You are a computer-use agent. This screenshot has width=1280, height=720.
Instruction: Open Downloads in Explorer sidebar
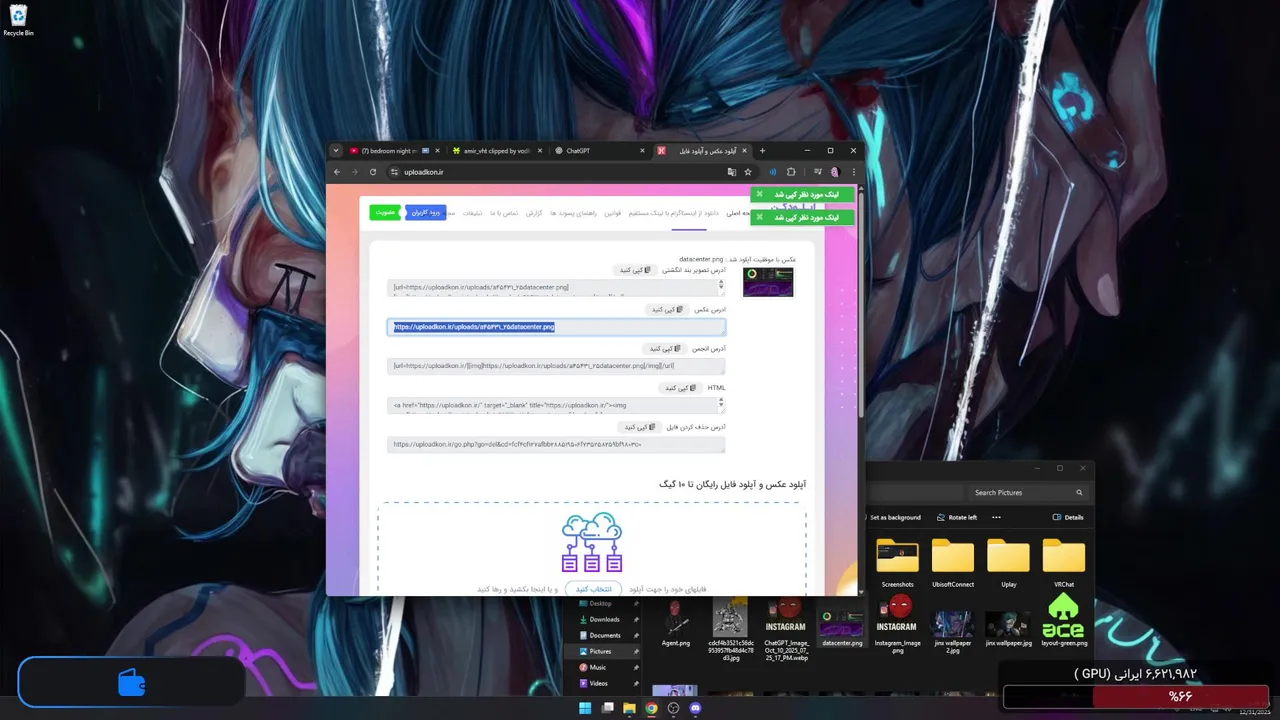point(604,619)
